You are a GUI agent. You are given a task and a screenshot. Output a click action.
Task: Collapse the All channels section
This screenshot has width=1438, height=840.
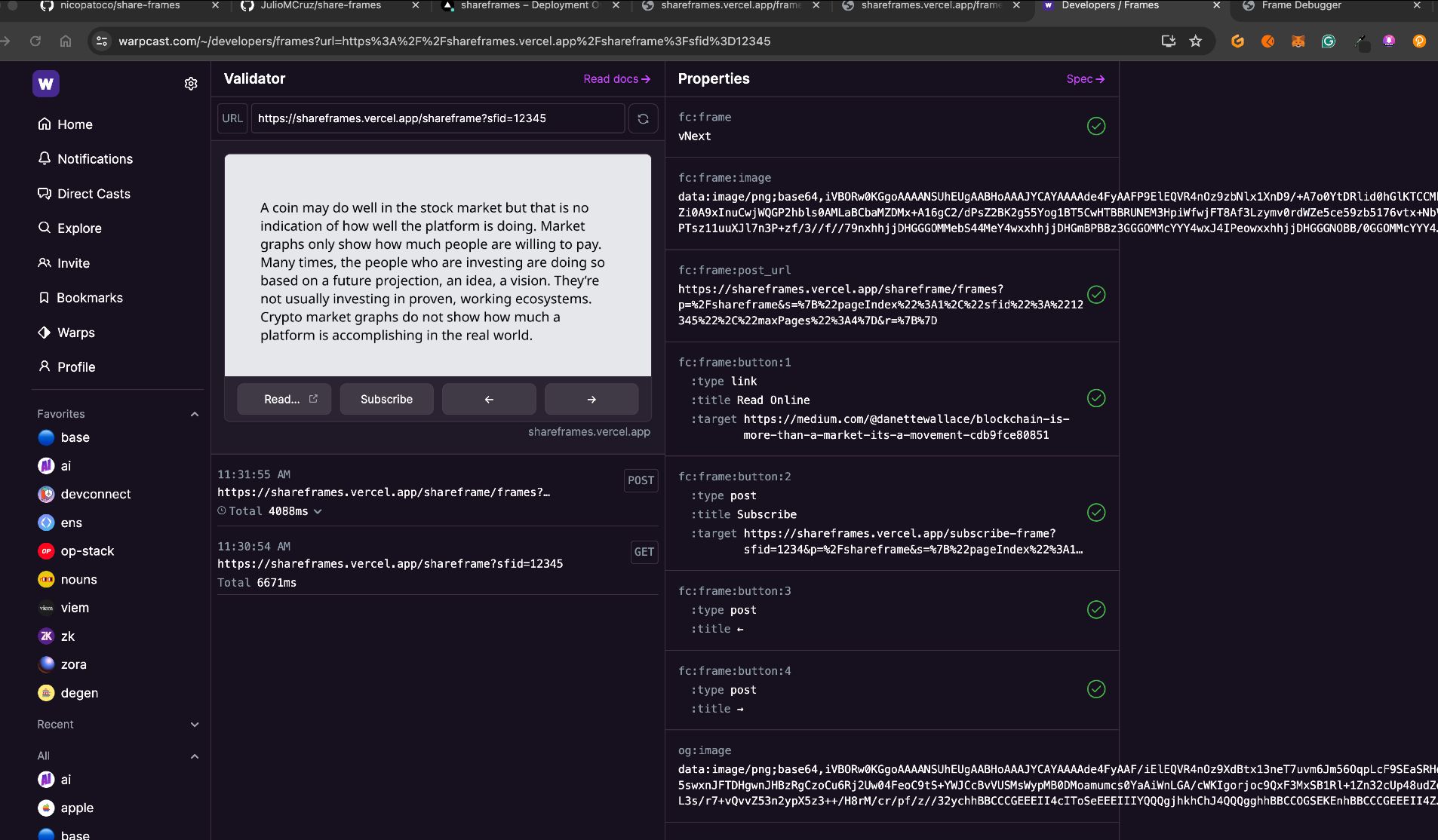(195, 756)
